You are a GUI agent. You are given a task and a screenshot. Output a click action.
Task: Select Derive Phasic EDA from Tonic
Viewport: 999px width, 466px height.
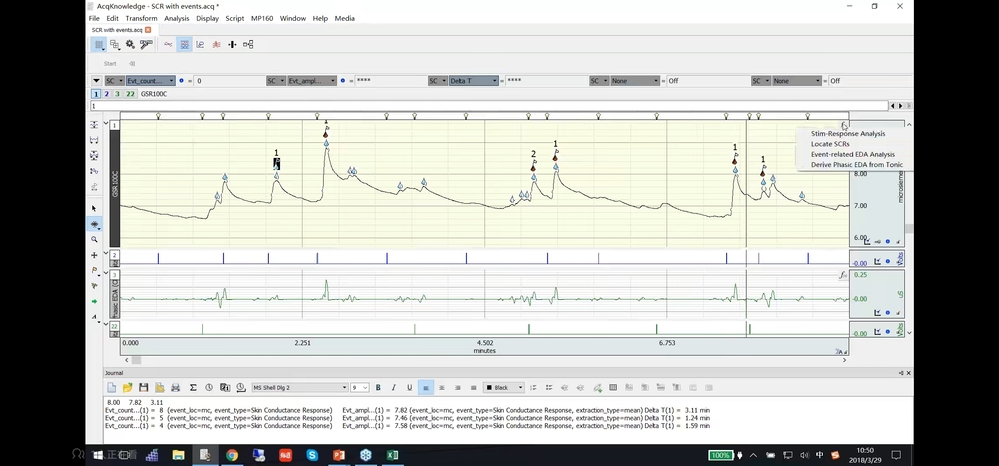[x=856, y=165]
